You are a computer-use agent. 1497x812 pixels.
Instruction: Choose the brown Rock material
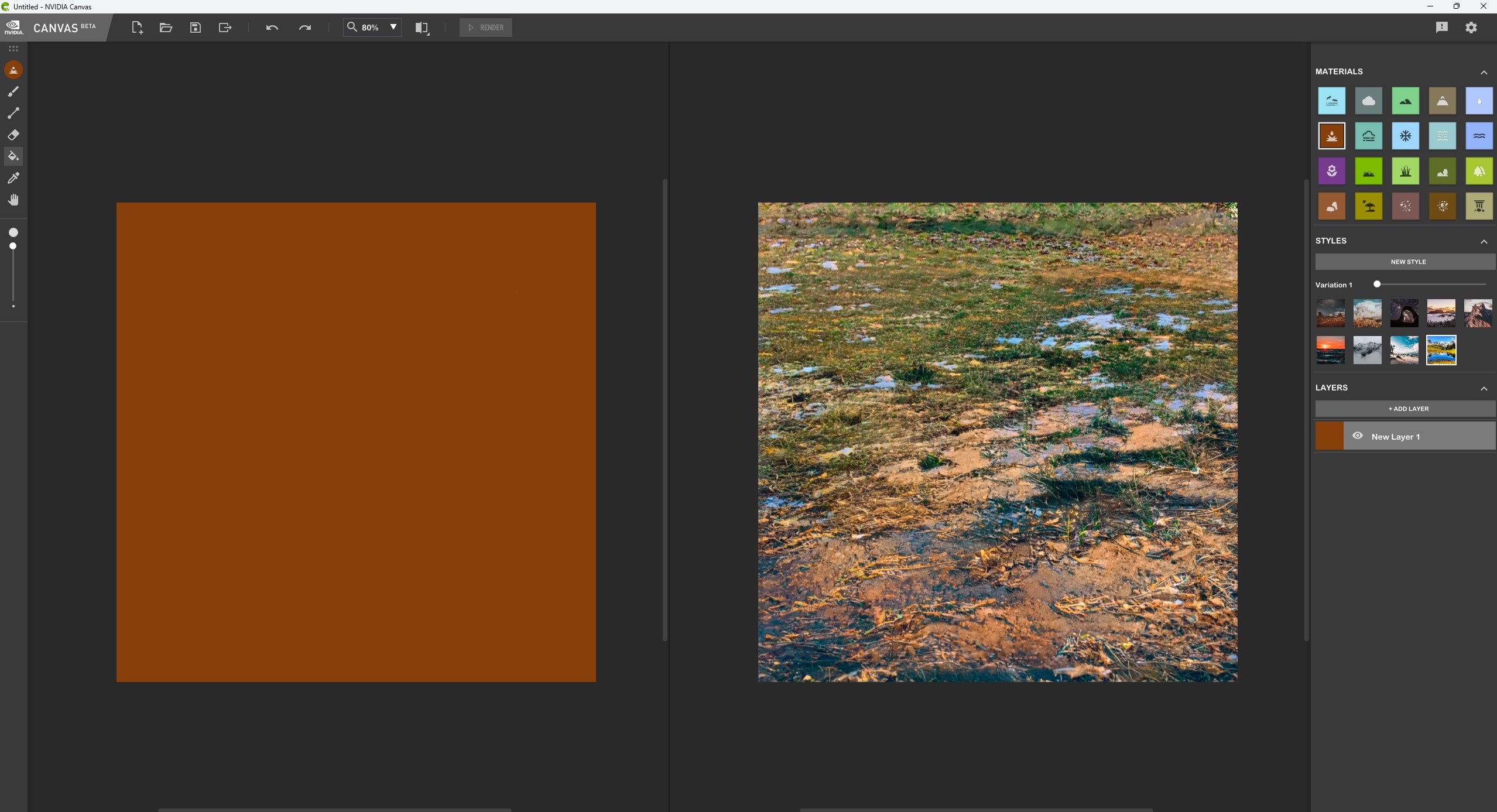[1332, 206]
